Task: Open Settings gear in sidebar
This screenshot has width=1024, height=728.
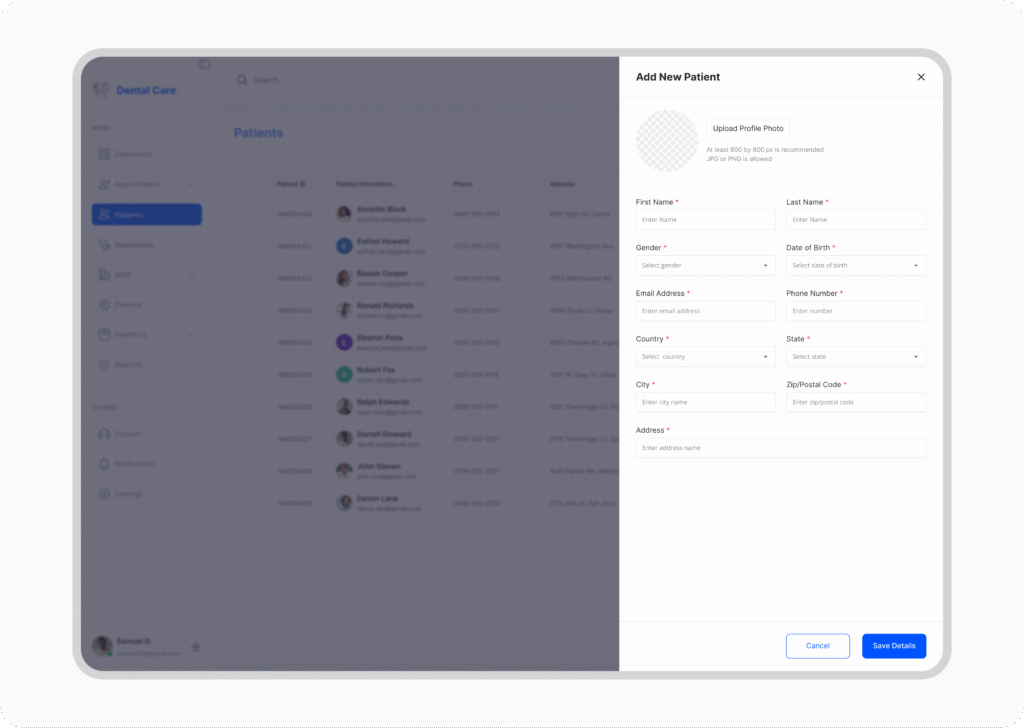Action: [x=104, y=494]
